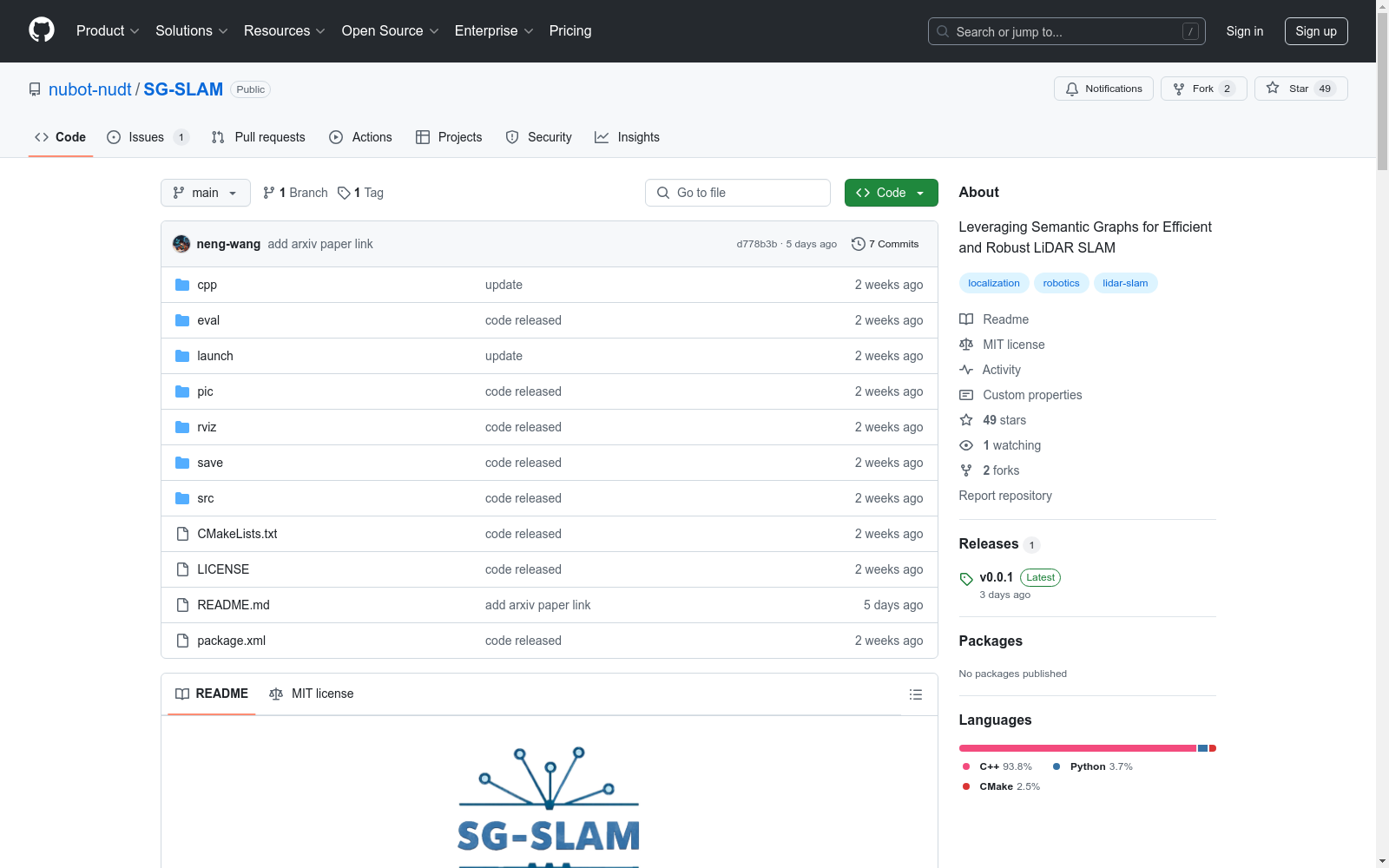Click the rviz folder icon
Viewport: 1389px width, 868px height.
(x=182, y=427)
